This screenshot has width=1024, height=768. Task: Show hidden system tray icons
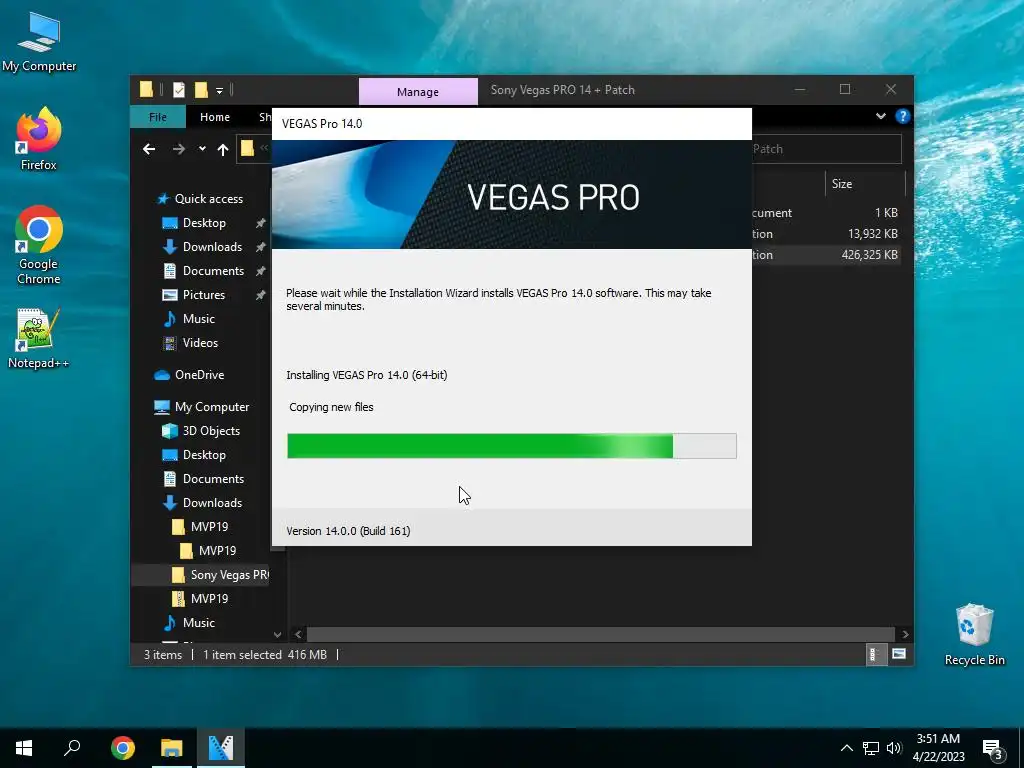pos(846,748)
